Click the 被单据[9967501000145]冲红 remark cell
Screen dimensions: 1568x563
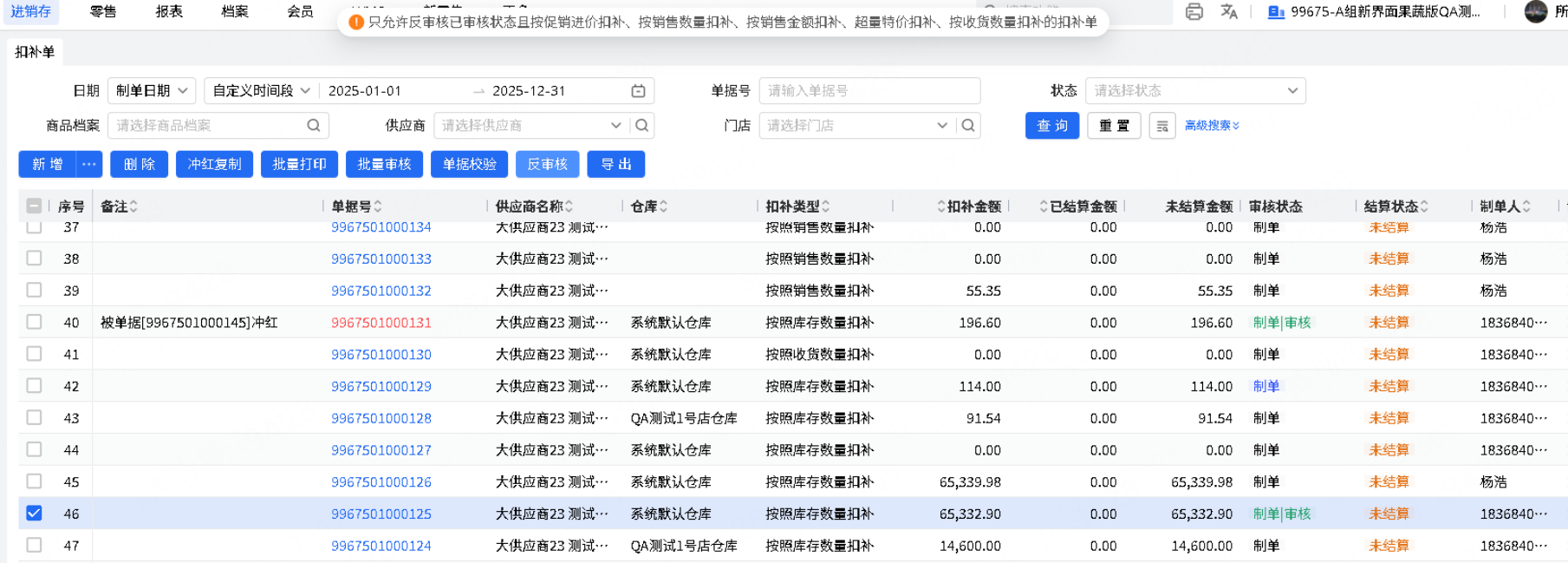189,323
